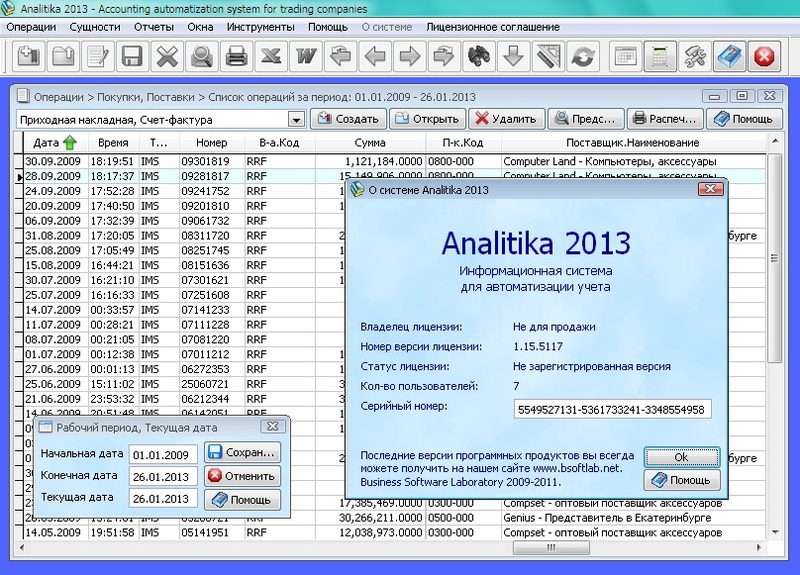800x575 pixels.
Task: Click the Сохран... button in period dialog
Action: click(242, 453)
